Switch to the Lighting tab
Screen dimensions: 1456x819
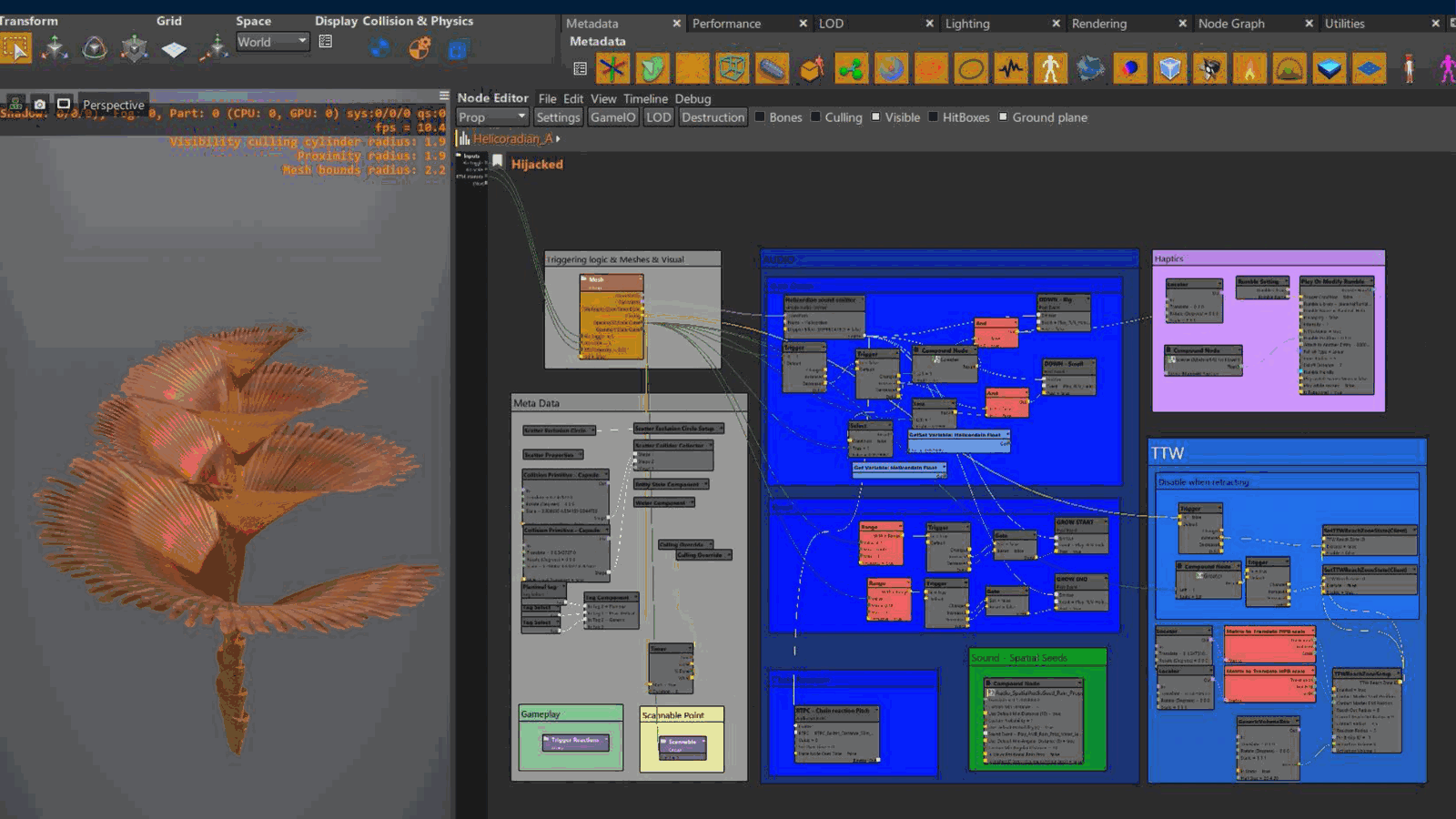[x=967, y=24]
